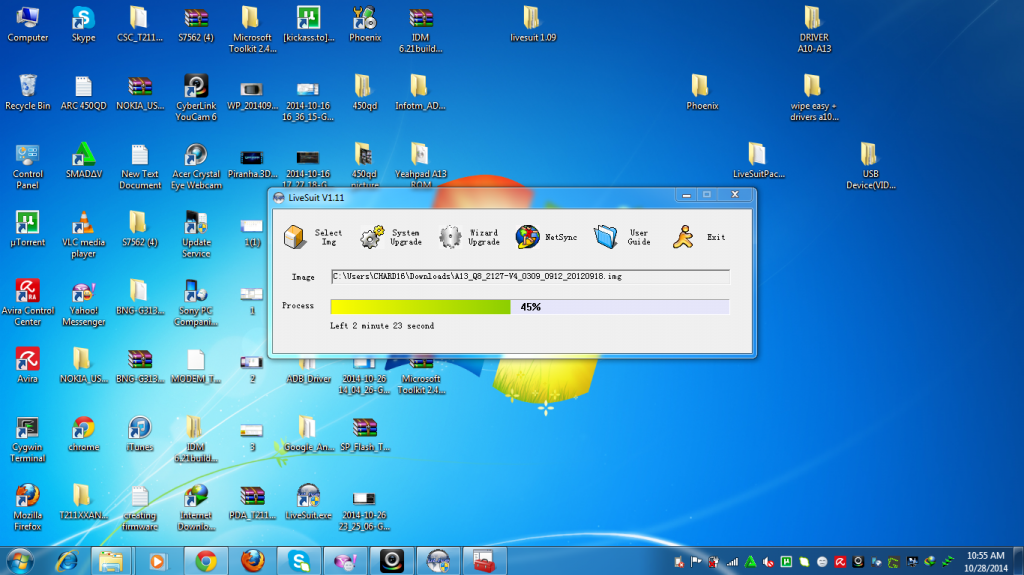The image size is (1024, 575).
Task: Open Yeahpad A13 ROM folder
Action: coord(421,165)
